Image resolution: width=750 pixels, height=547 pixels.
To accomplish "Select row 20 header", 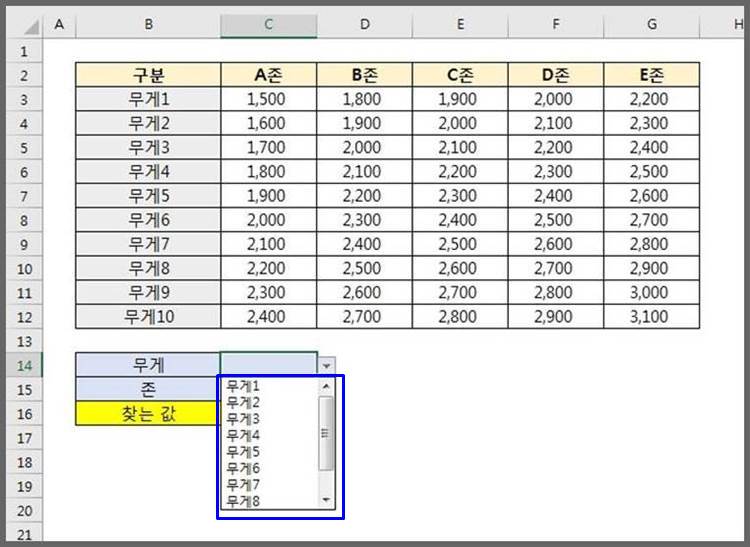I will tap(24, 511).
